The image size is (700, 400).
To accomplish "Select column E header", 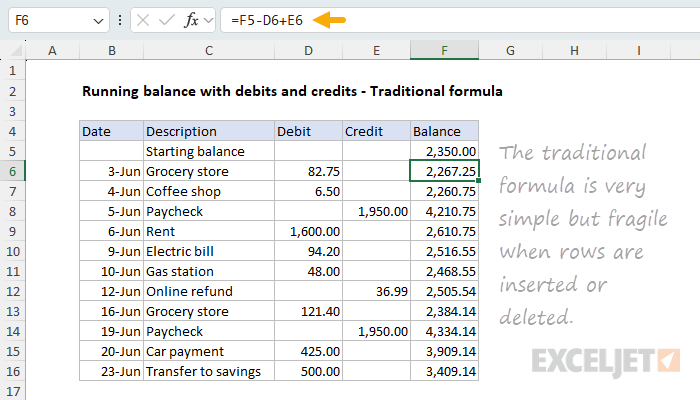I will pyautogui.click(x=376, y=50).
